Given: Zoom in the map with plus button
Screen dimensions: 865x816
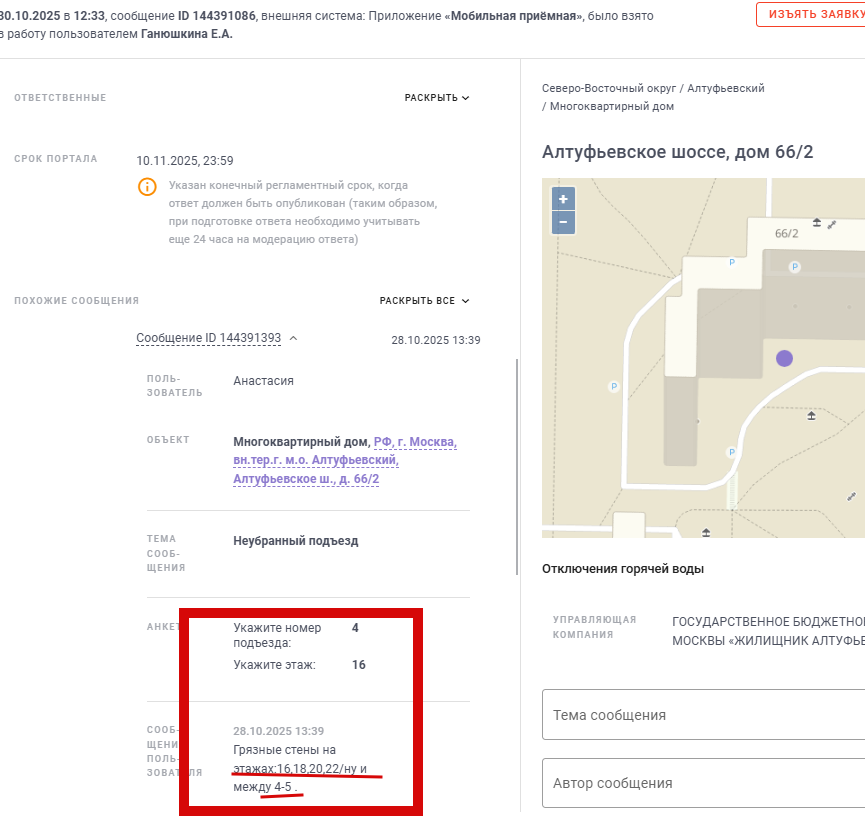Looking at the screenshot, I should pos(563,199).
